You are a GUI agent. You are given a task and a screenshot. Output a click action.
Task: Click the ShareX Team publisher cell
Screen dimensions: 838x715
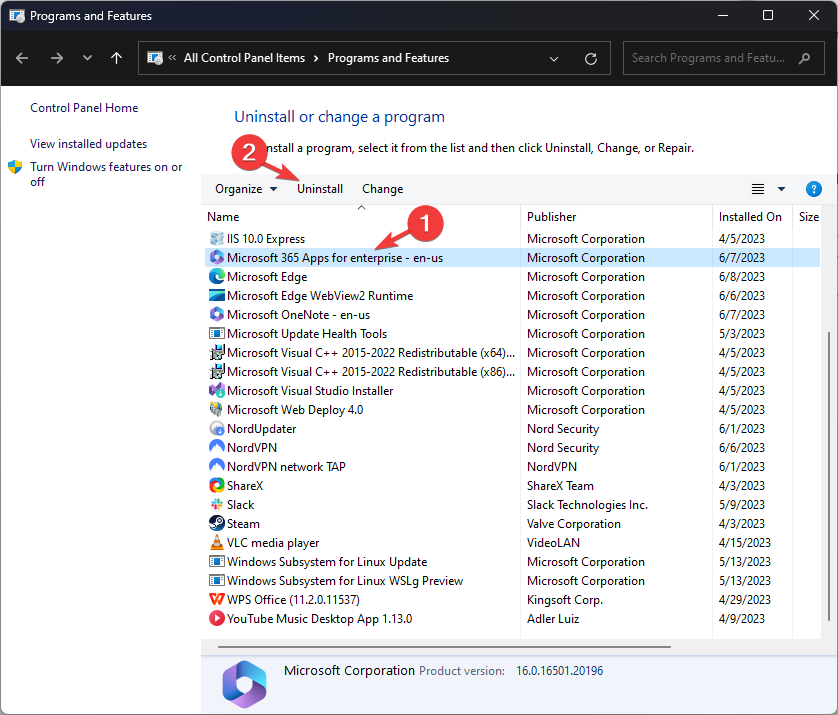coord(560,486)
